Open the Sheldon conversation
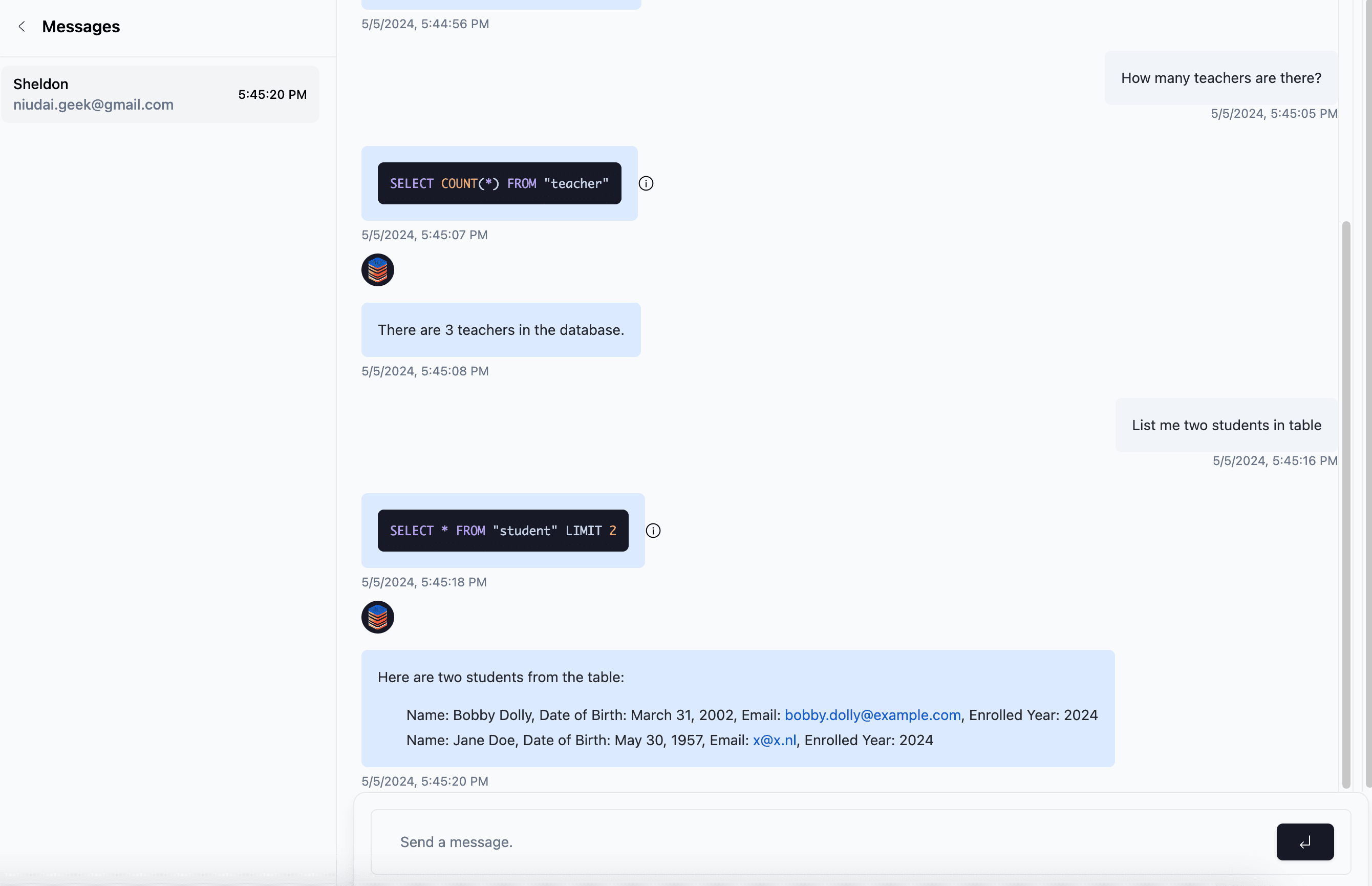 pos(160,94)
